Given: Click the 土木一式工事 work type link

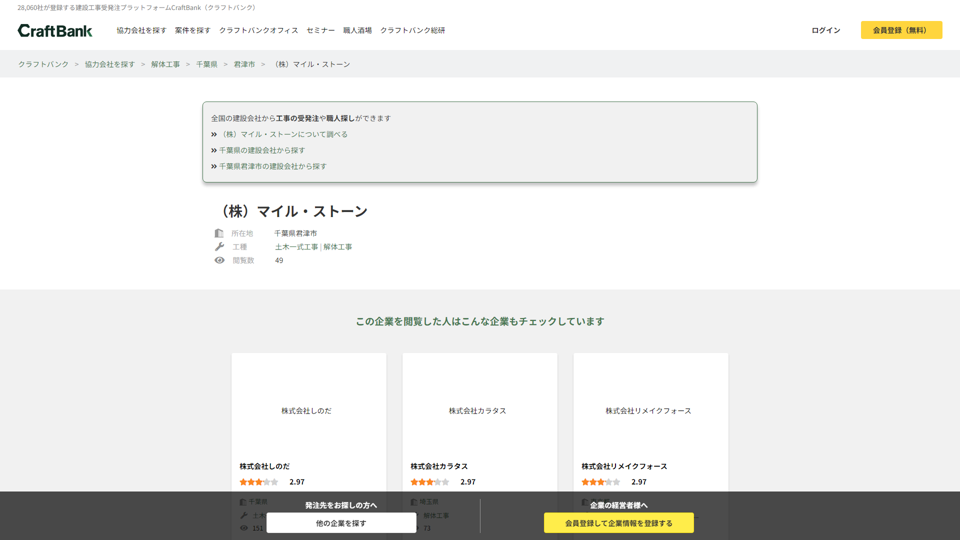Looking at the screenshot, I should tap(296, 247).
